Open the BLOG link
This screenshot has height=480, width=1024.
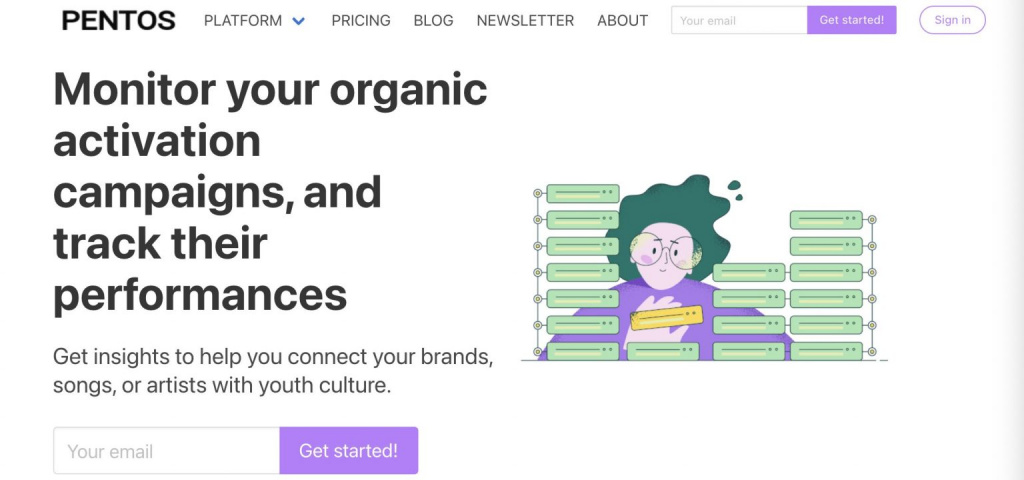pyautogui.click(x=433, y=21)
